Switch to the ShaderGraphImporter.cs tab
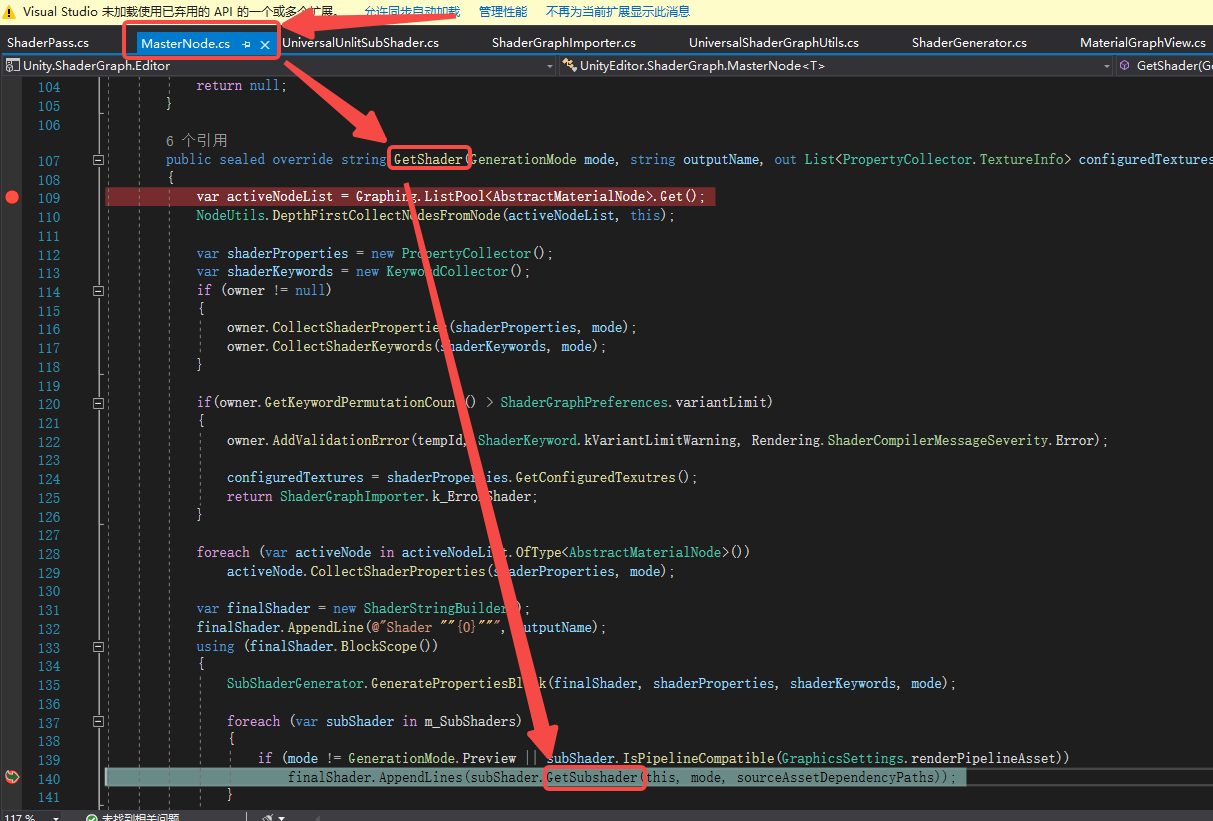The height and width of the screenshot is (821, 1213). [x=563, y=42]
